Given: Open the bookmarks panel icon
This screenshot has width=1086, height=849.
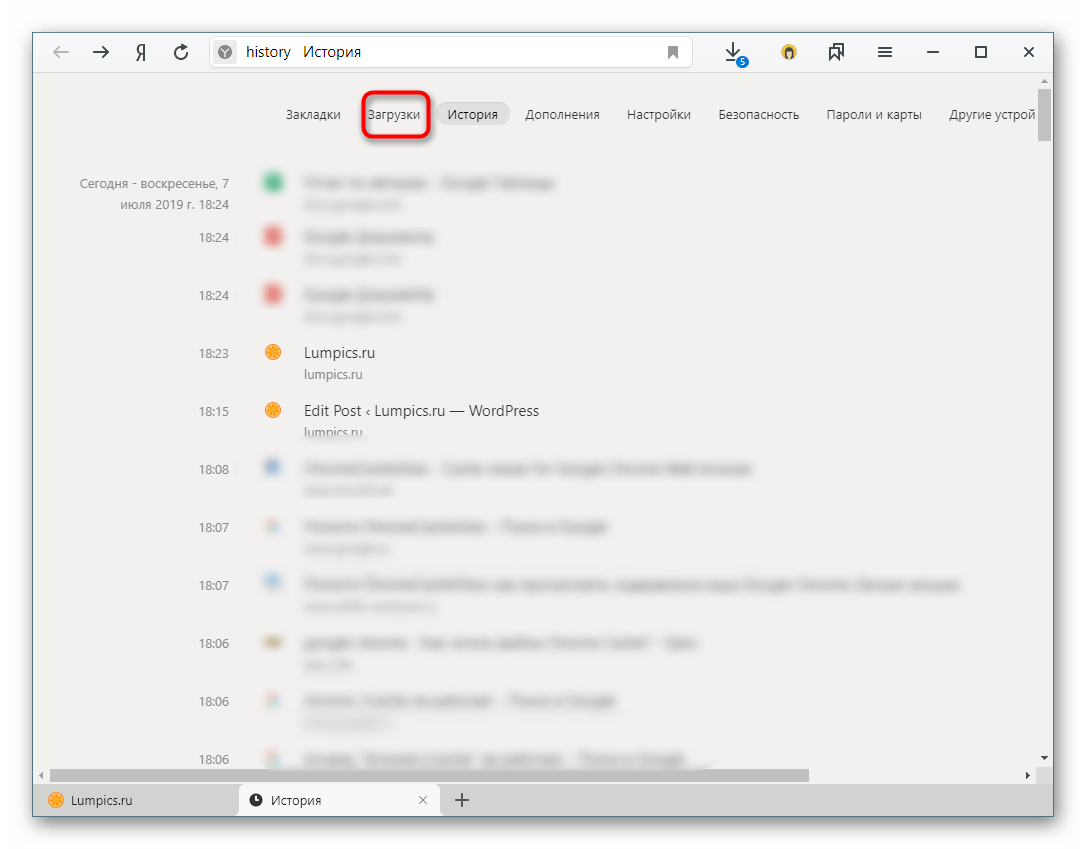Looking at the screenshot, I should tap(836, 52).
